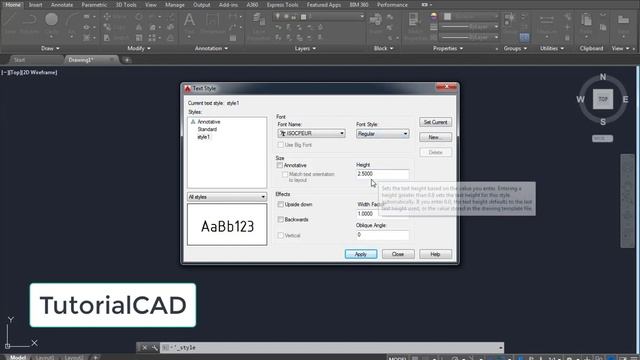Select the Standard style in Styles list
Image resolution: width=640 pixels, height=360 pixels.
tap(207, 129)
